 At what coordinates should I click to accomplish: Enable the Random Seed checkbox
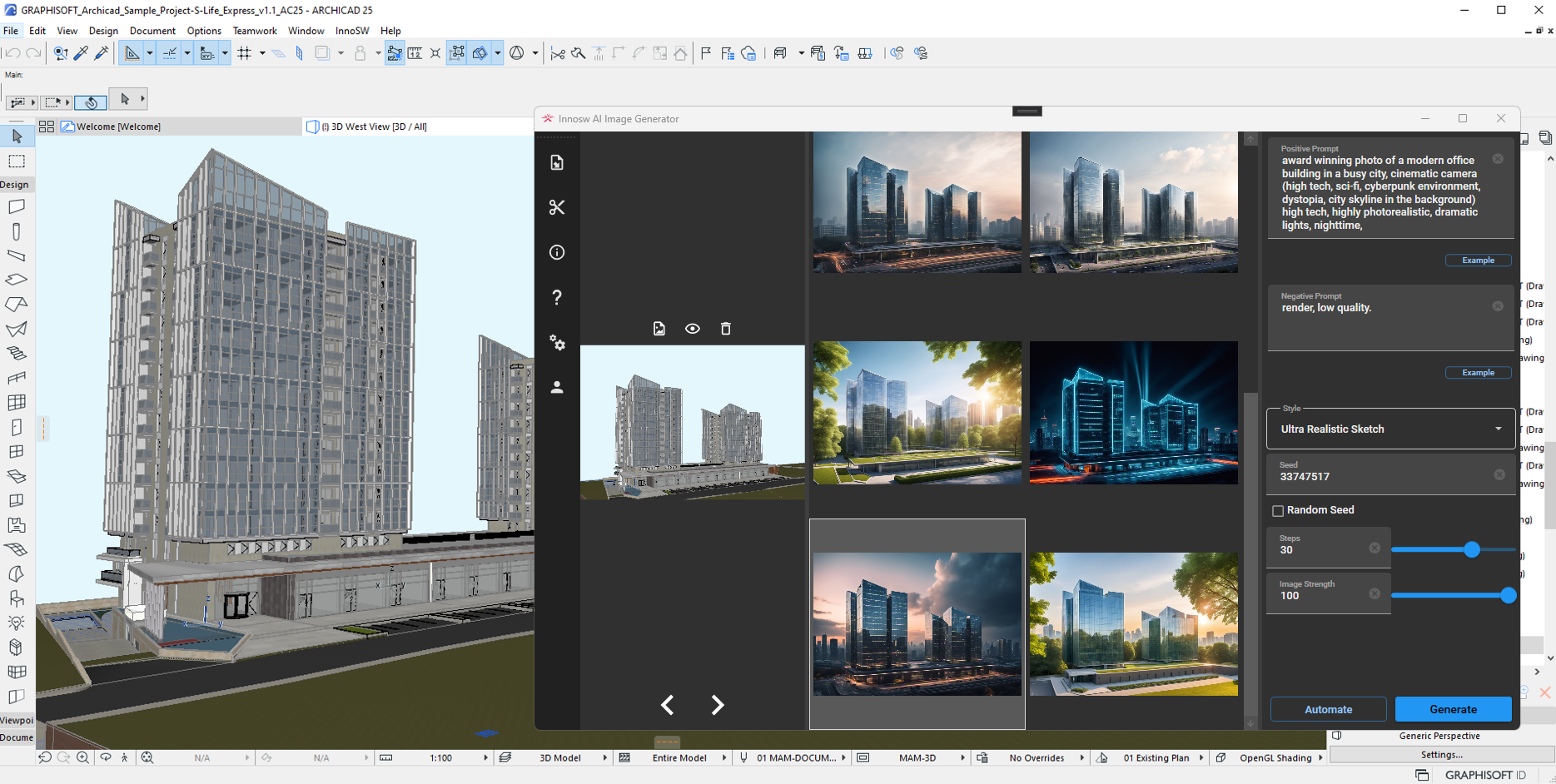[x=1278, y=510]
